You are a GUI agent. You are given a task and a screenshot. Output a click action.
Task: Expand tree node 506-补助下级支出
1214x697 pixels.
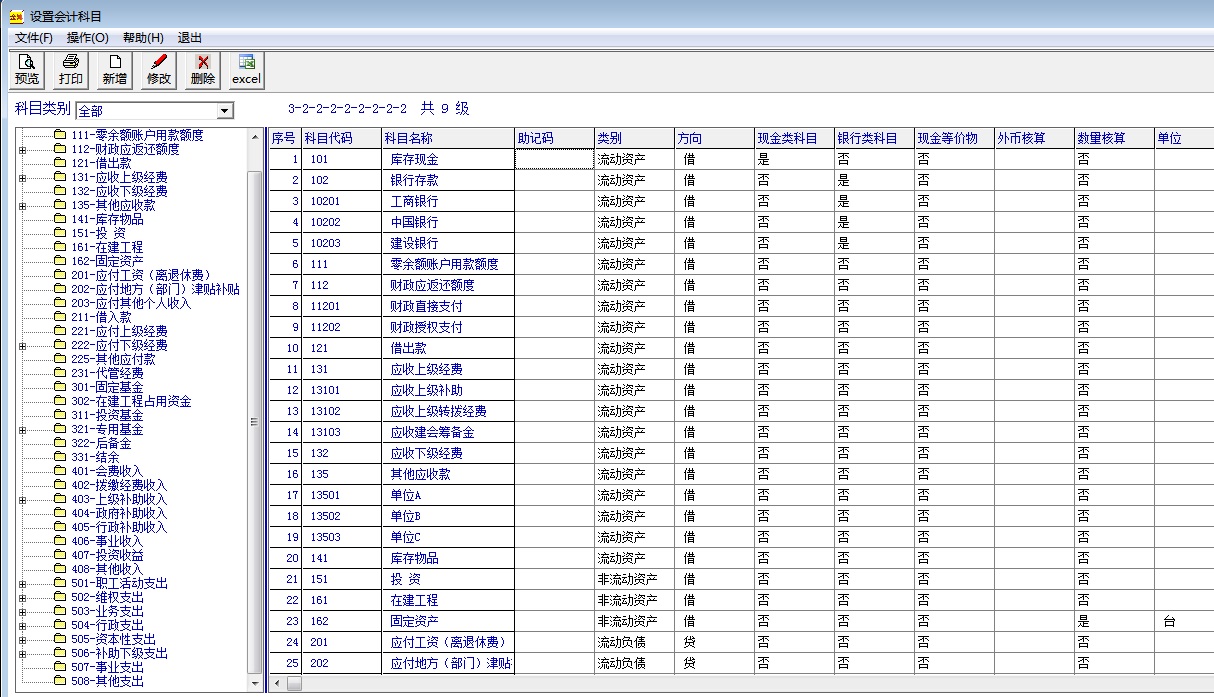click(x=23, y=654)
